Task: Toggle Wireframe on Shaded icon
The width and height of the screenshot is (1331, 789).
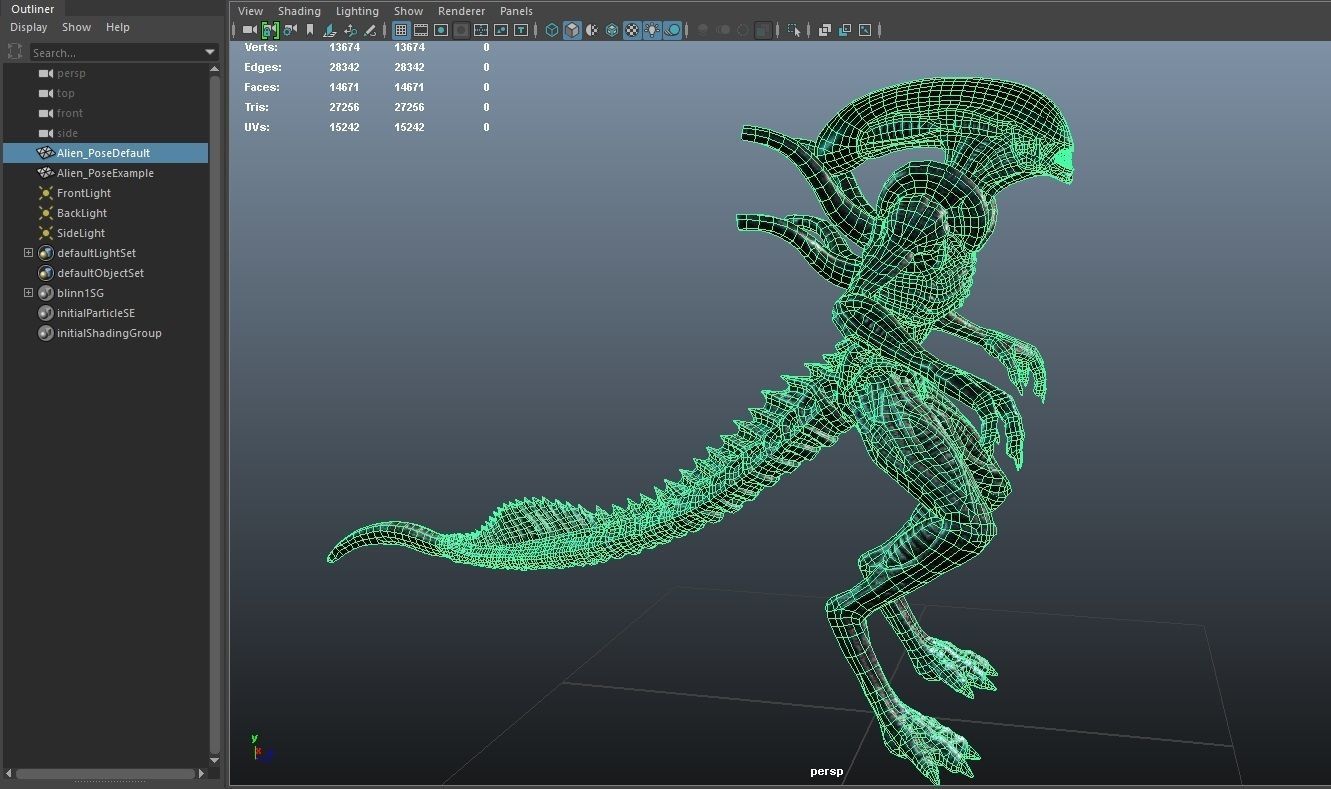Action: (x=612, y=30)
